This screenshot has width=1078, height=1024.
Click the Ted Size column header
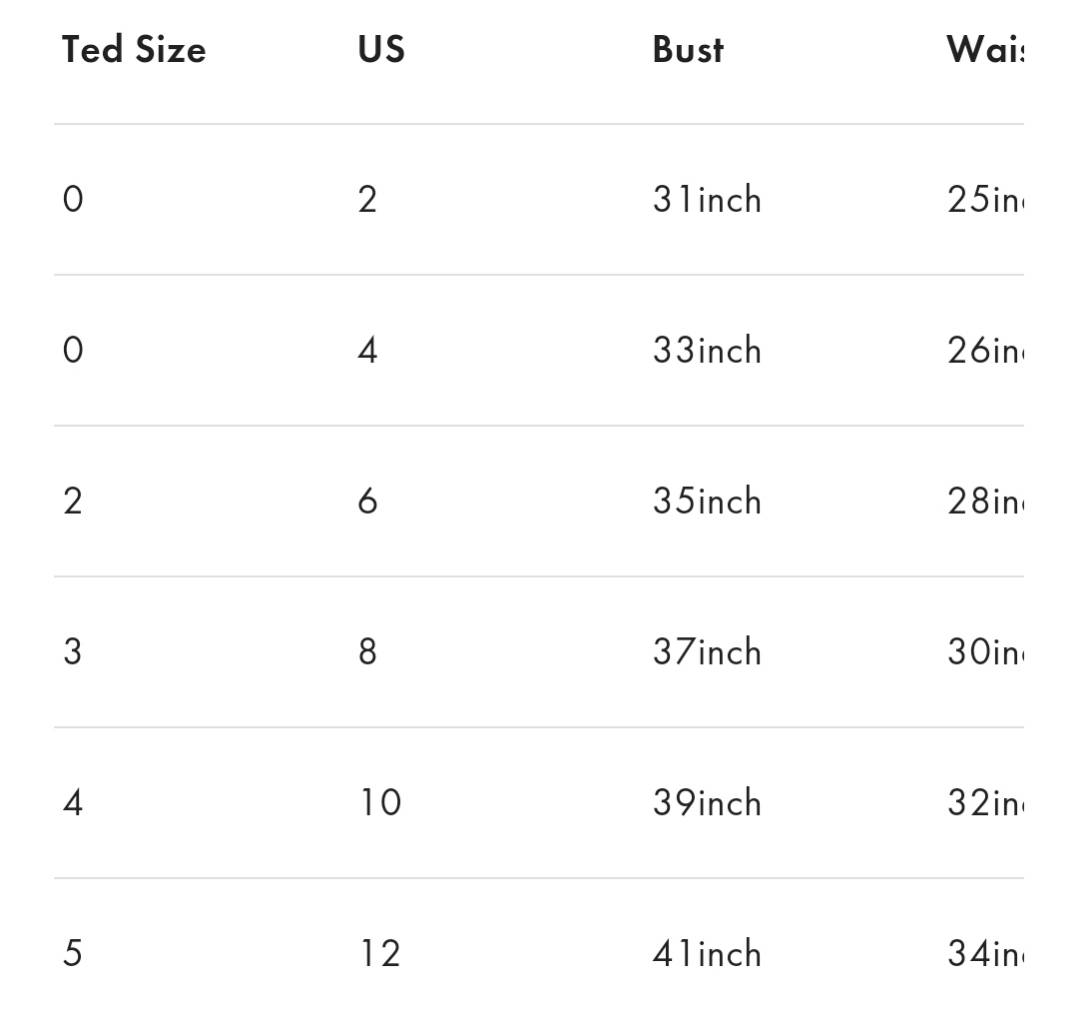point(134,50)
